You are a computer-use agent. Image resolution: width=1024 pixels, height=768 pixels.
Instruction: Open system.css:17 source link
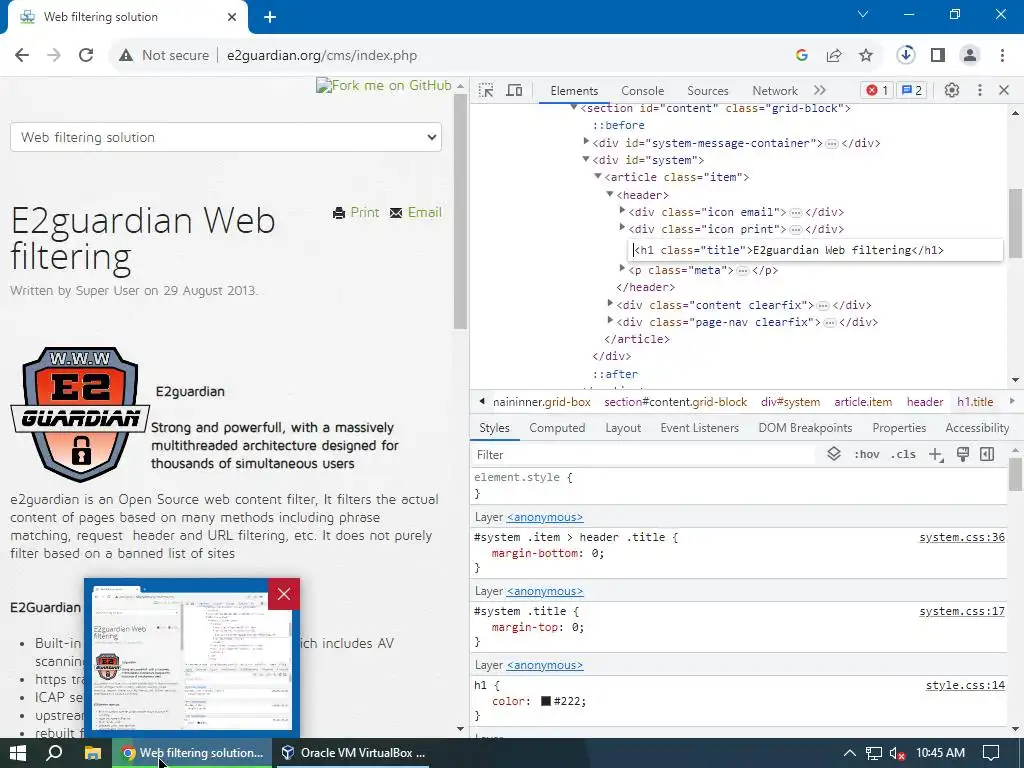click(x=962, y=611)
